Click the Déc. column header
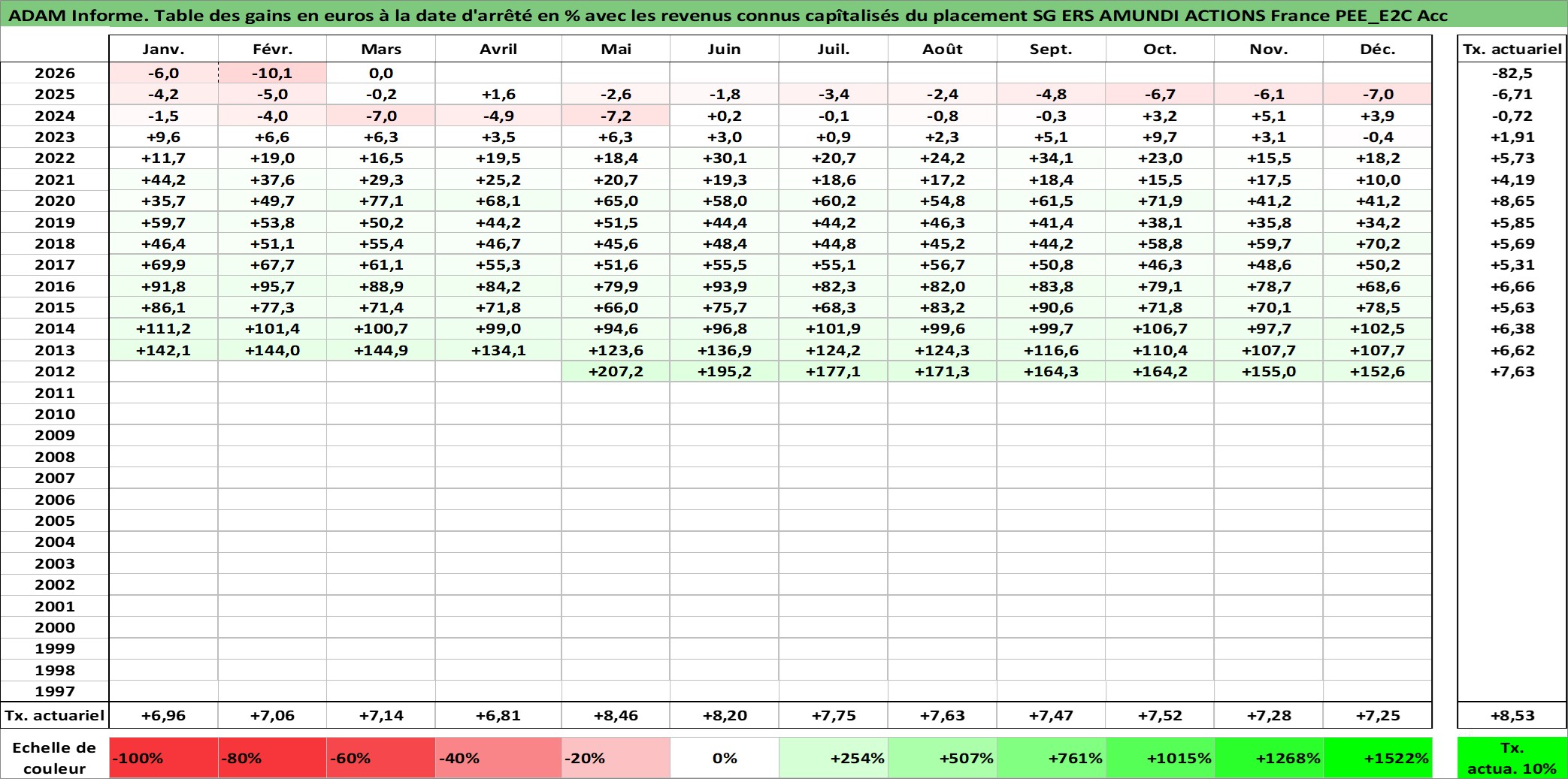This screenshot has height=779, width=1568. point(1378,49)
